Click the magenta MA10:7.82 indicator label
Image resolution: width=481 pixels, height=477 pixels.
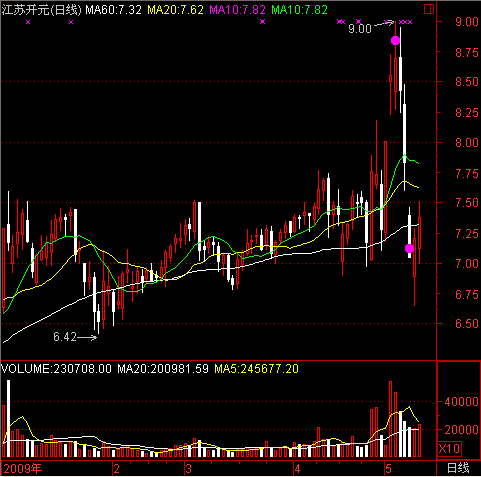[x=237, y=10]
